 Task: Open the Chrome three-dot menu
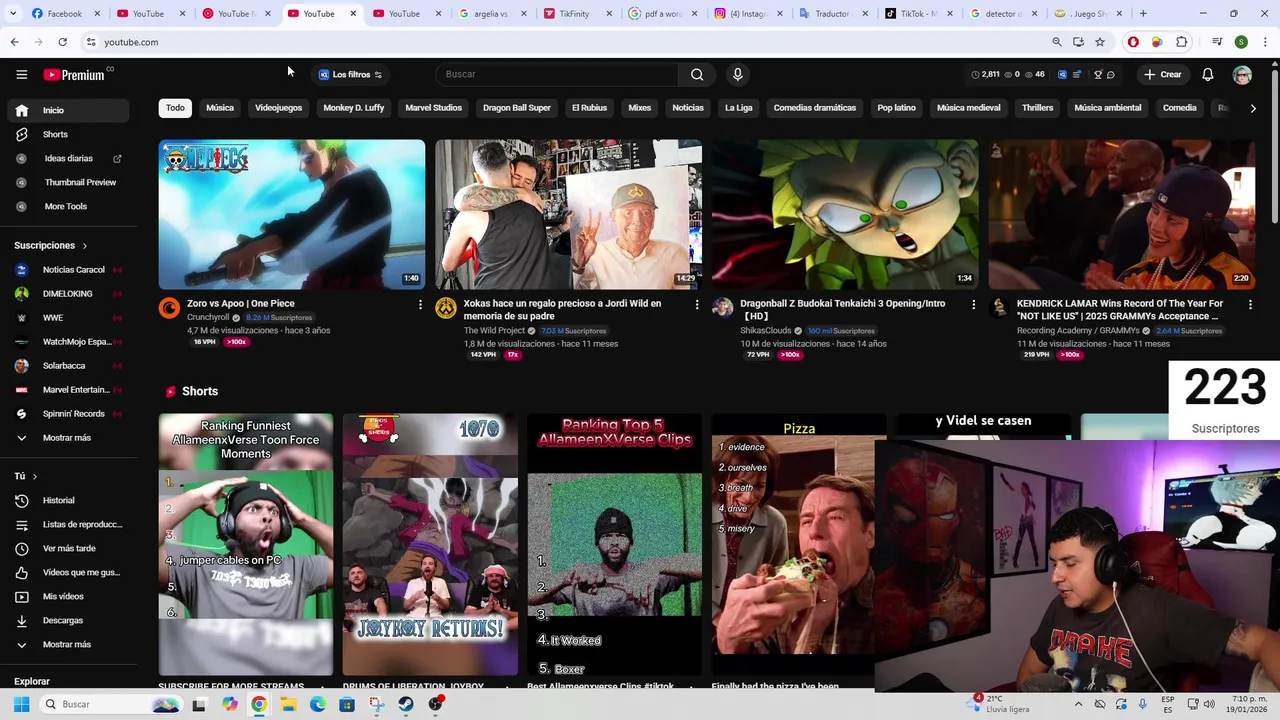1265,42
